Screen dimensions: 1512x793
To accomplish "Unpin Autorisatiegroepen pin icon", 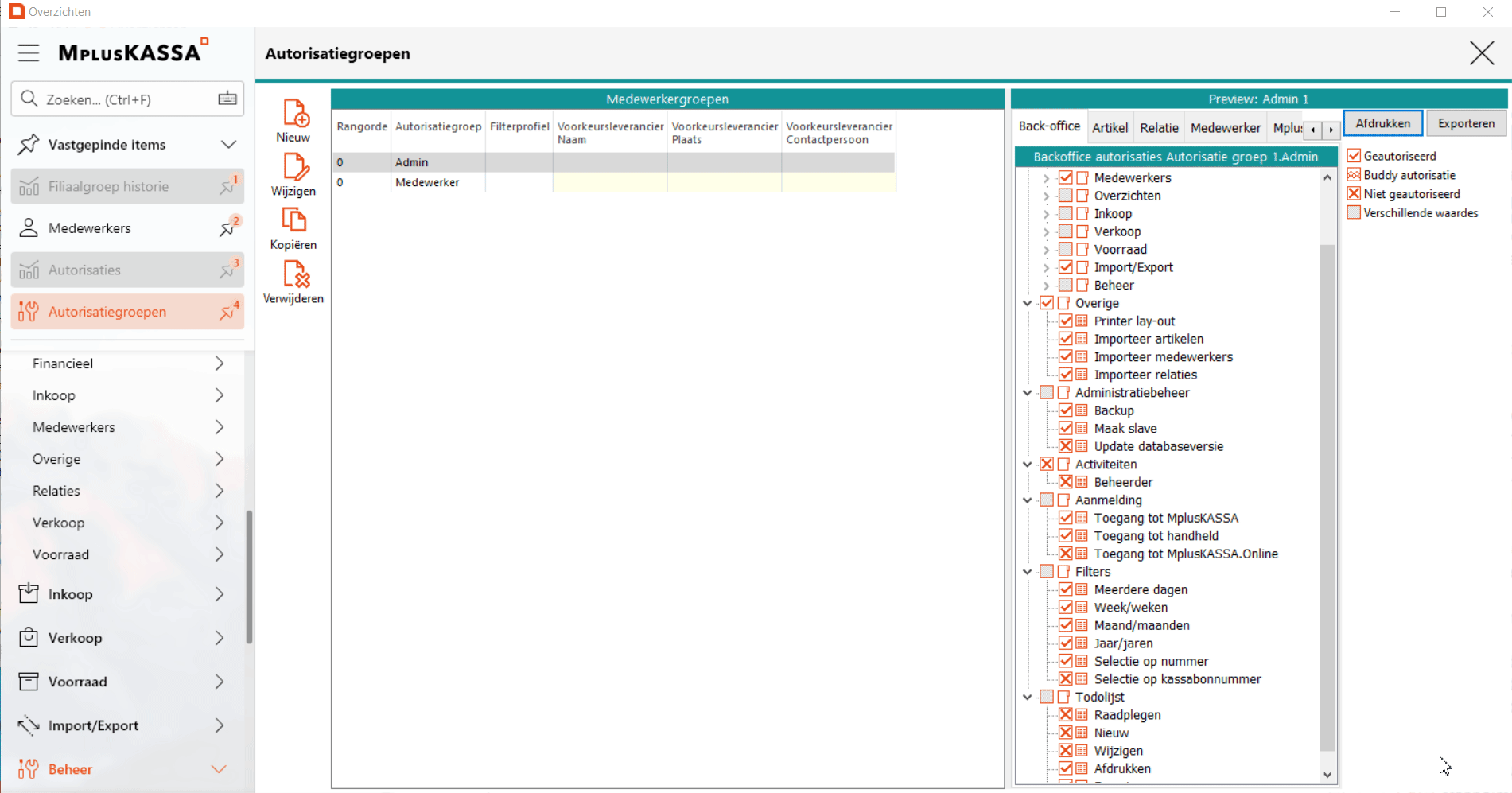I will [x=227, y=312].
